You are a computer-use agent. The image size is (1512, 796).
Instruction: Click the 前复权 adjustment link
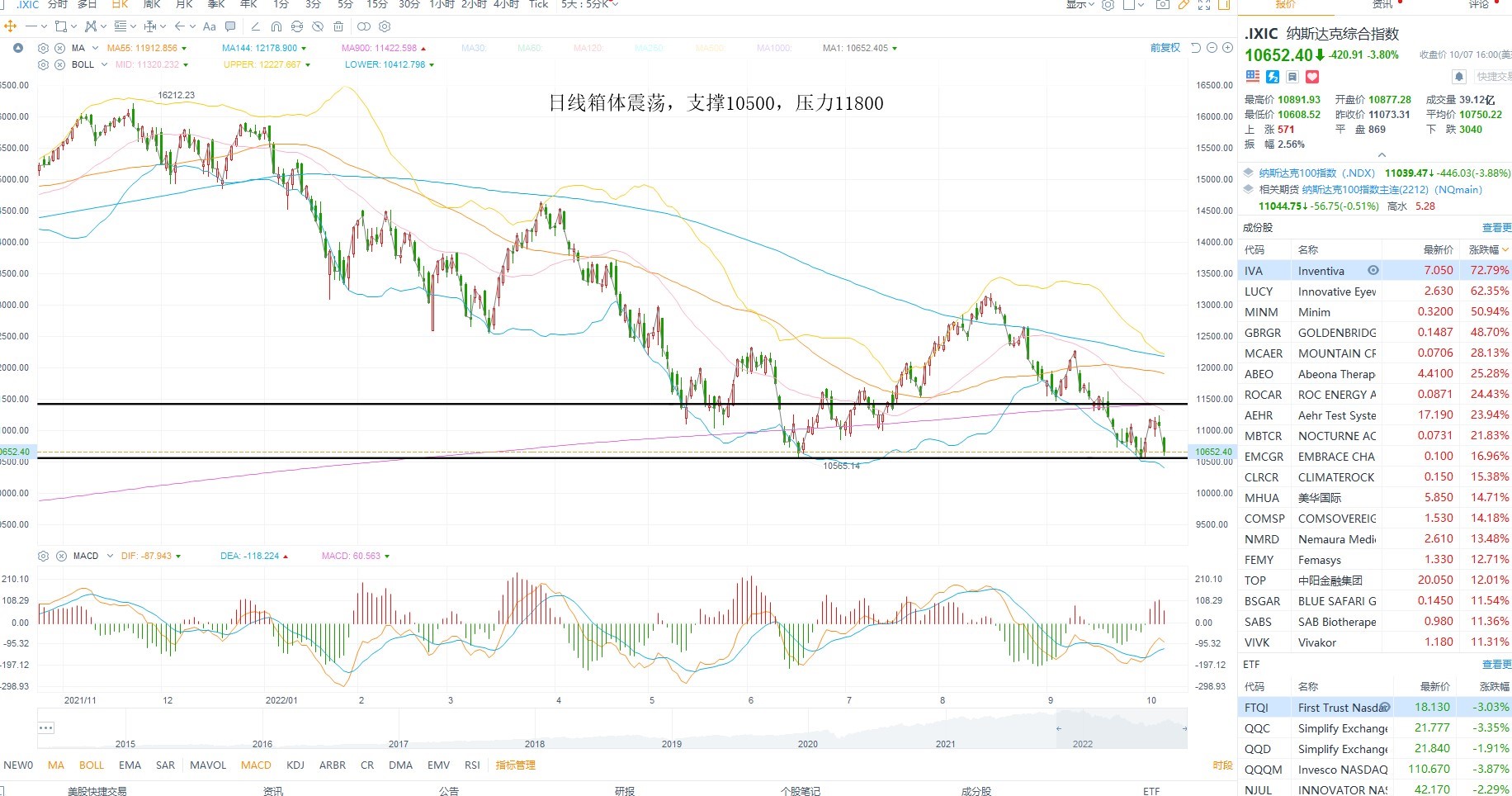1165,48
